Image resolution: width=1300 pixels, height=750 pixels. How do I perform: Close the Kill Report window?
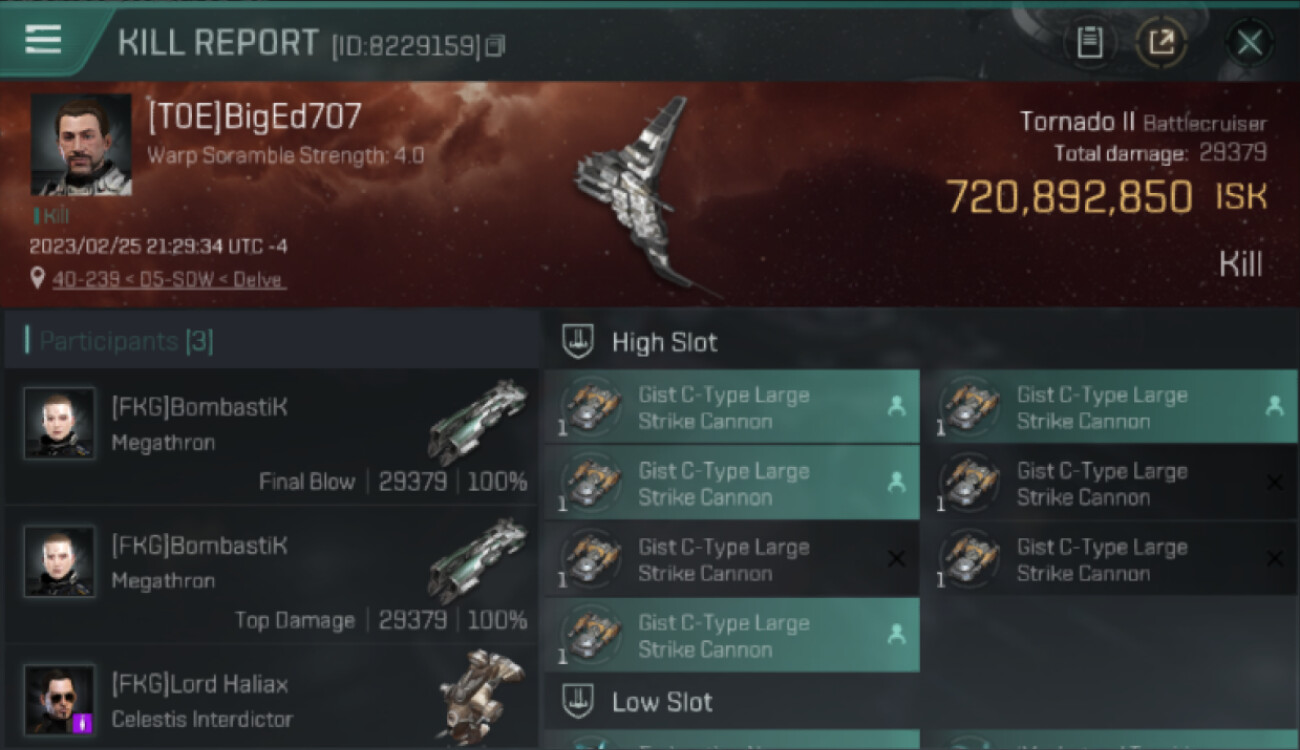[x=1249, y=43]
